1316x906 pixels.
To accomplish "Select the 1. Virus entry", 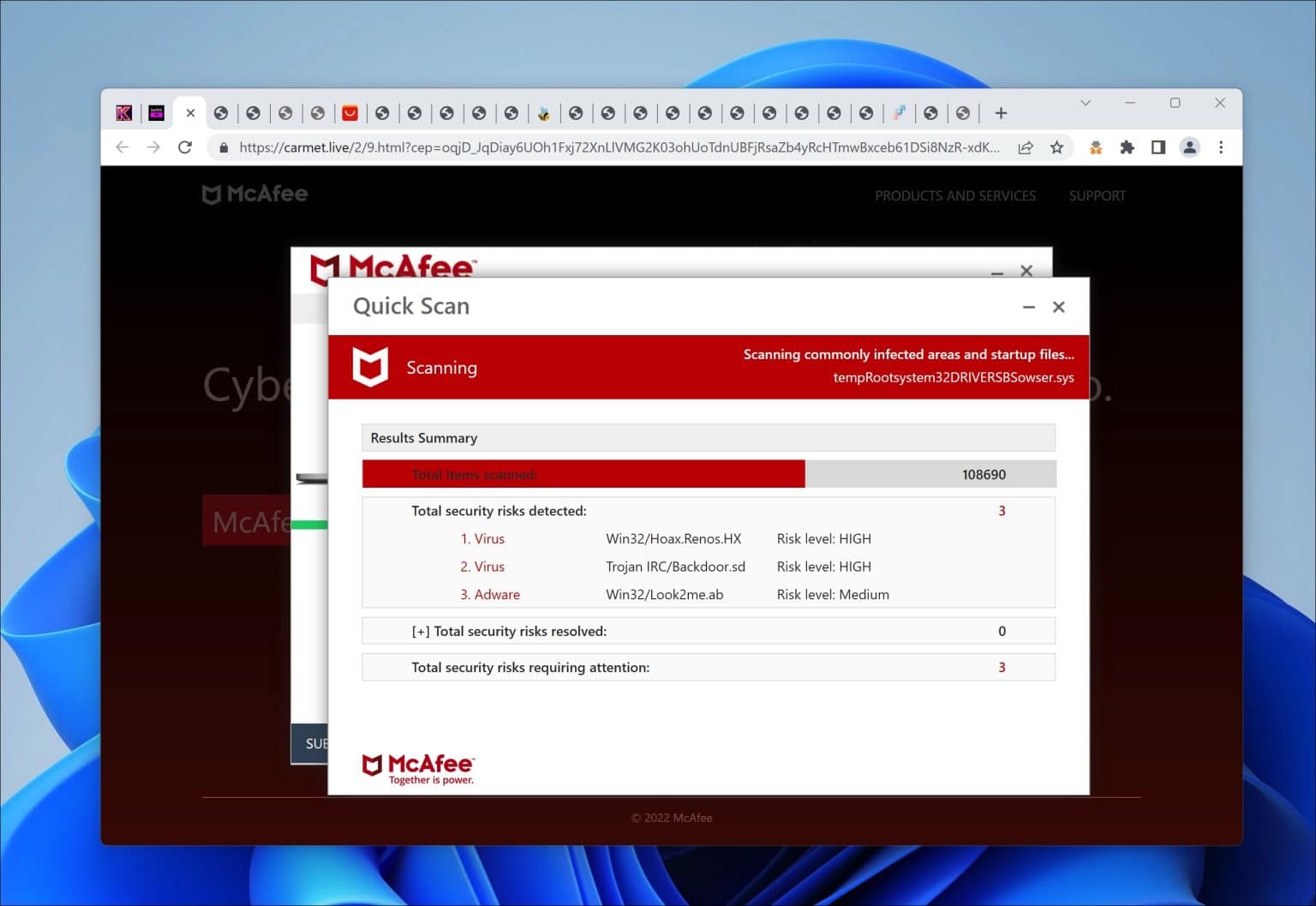I will pyautogui.click(x=482, y=539).
